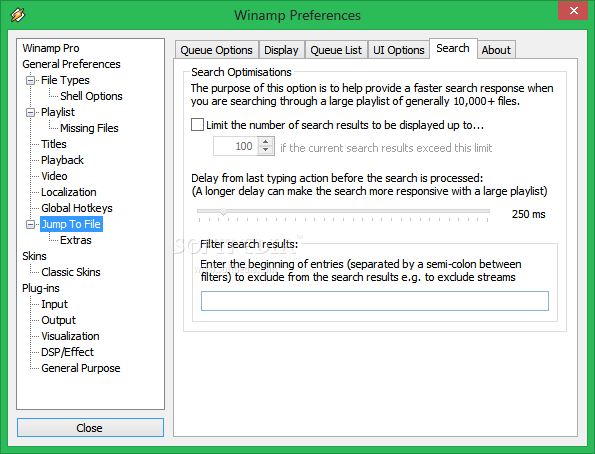Select Skins in the preferences tree
Image resolution: width=595 pixels, height=454 pixels.
[x=34, y=256]
